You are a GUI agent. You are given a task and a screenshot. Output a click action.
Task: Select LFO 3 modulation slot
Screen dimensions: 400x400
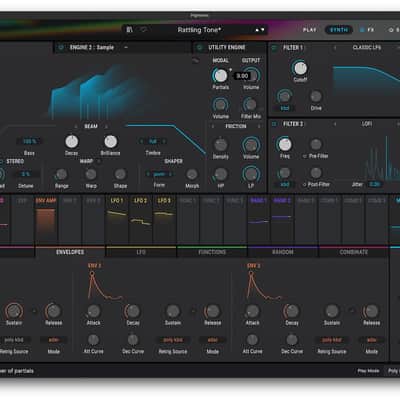[164, 220]
